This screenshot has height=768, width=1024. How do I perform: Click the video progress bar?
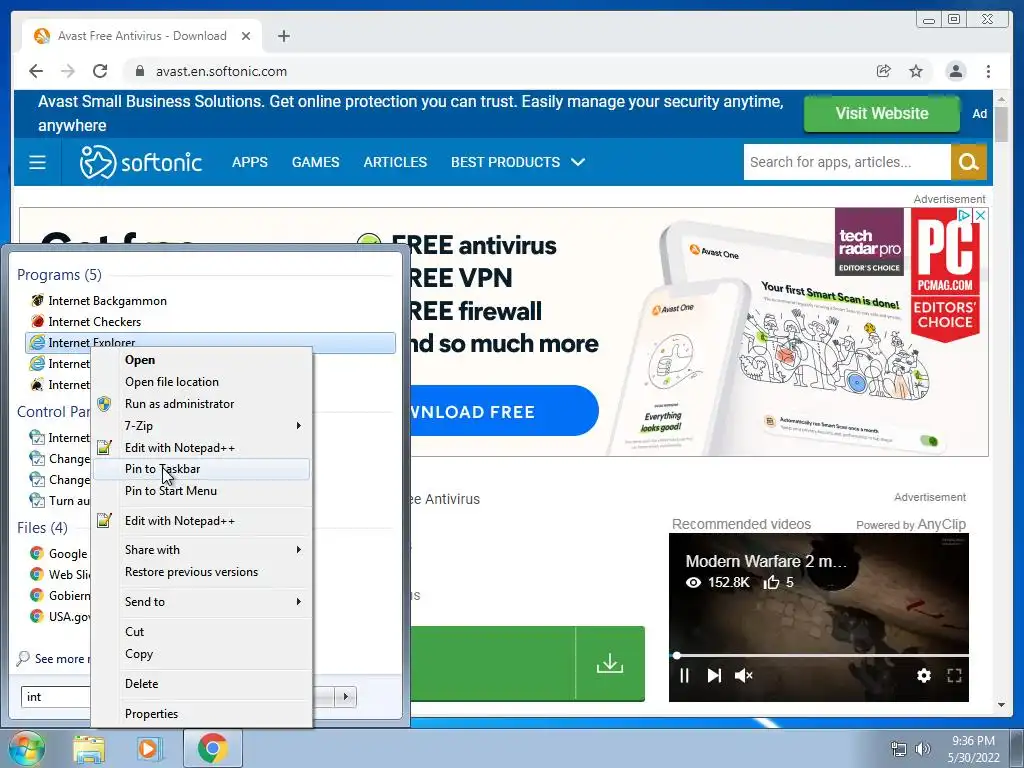[x=820, y=655]
